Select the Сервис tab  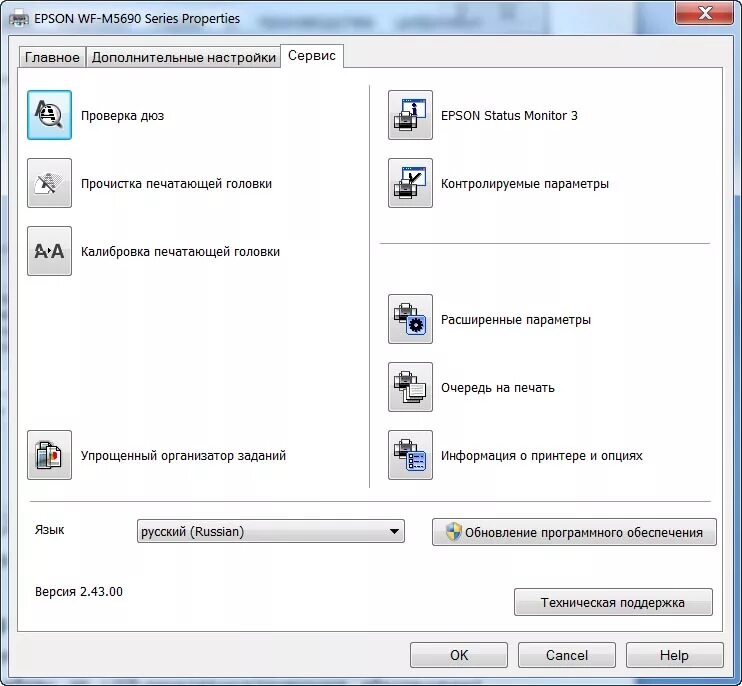[312, 56]
